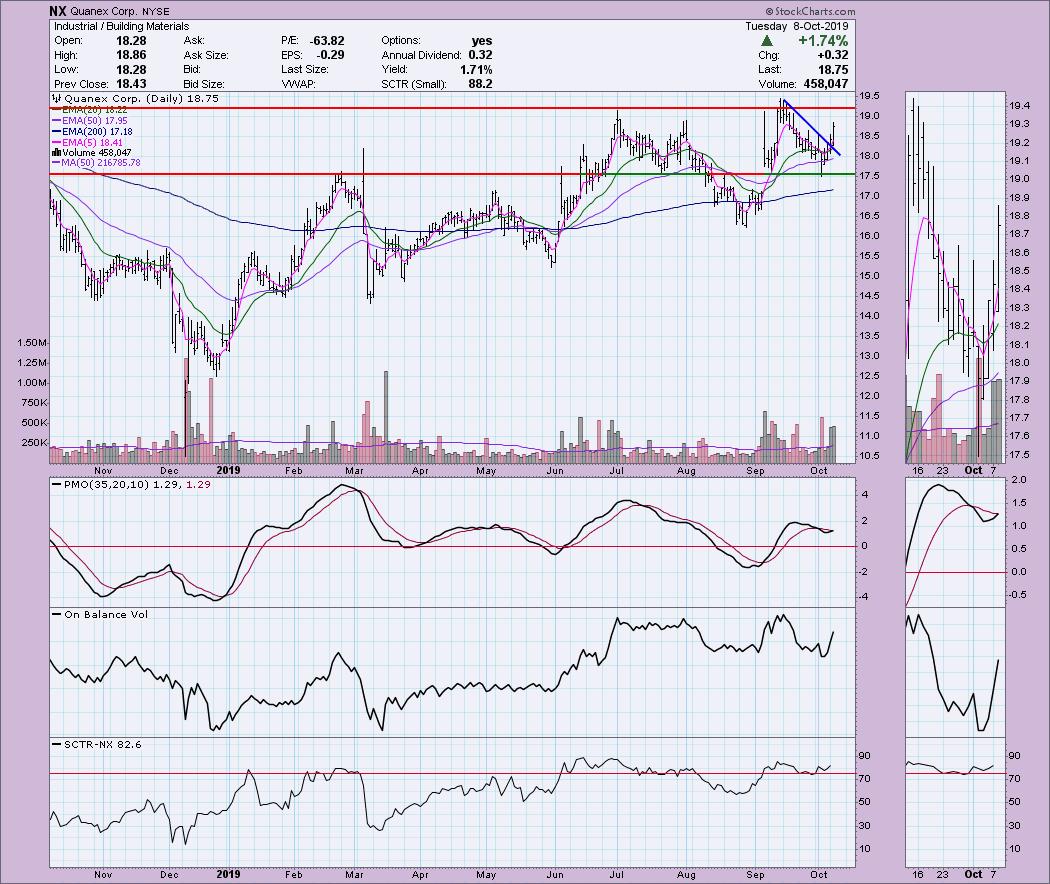Click the Open price 18.28
The height and width of the screenshot is (884, 1050).
(132, 41)
